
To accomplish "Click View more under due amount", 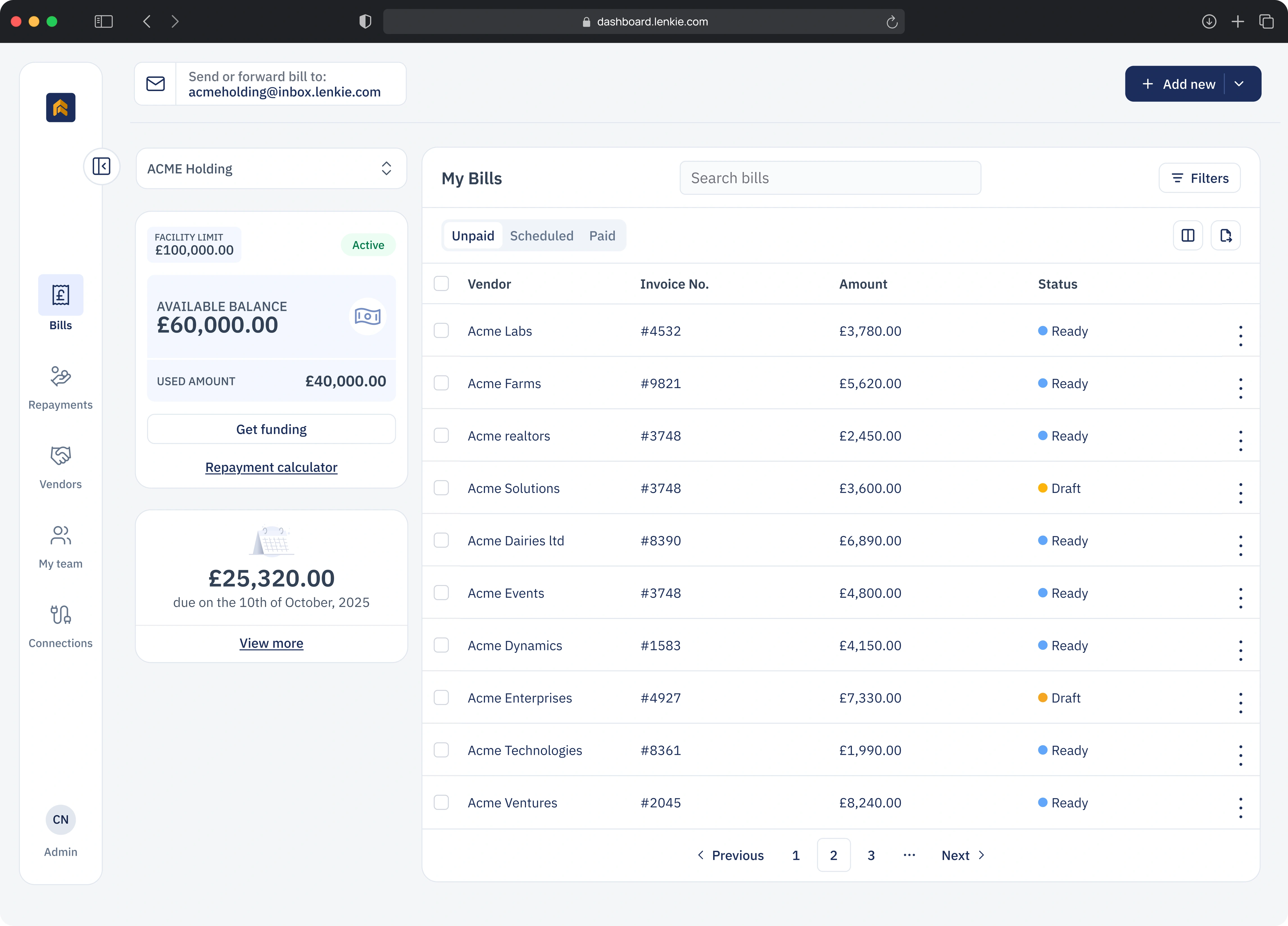I will click(x=271, y=643).
